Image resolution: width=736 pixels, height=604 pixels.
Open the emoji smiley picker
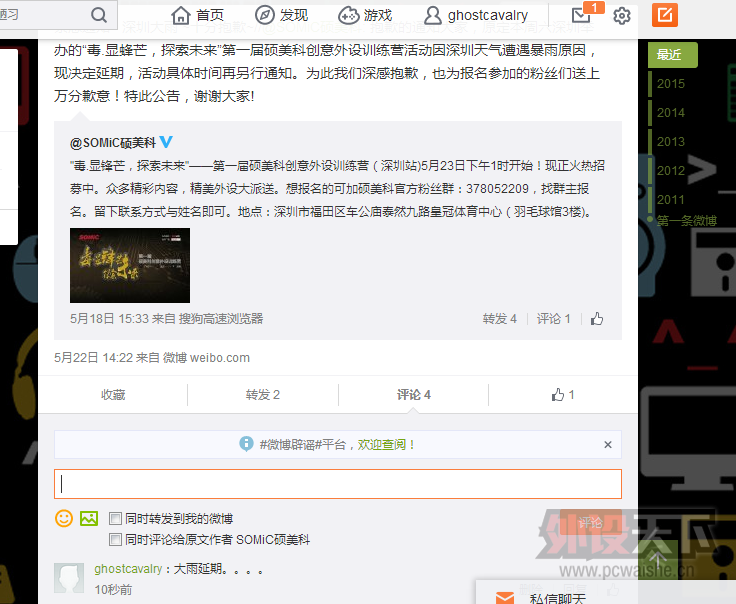tap(64, 519)
